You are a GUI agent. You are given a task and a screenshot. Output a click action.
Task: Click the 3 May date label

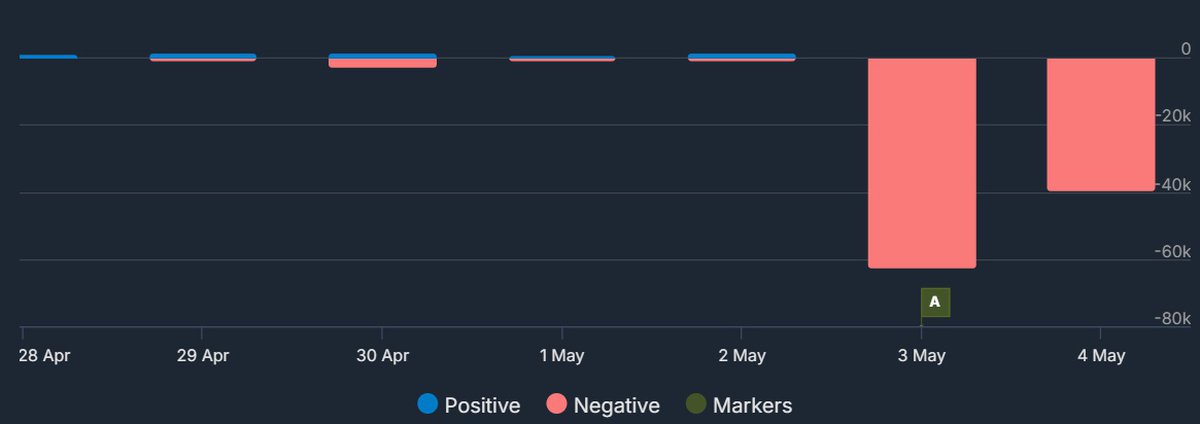click(921, 356)
